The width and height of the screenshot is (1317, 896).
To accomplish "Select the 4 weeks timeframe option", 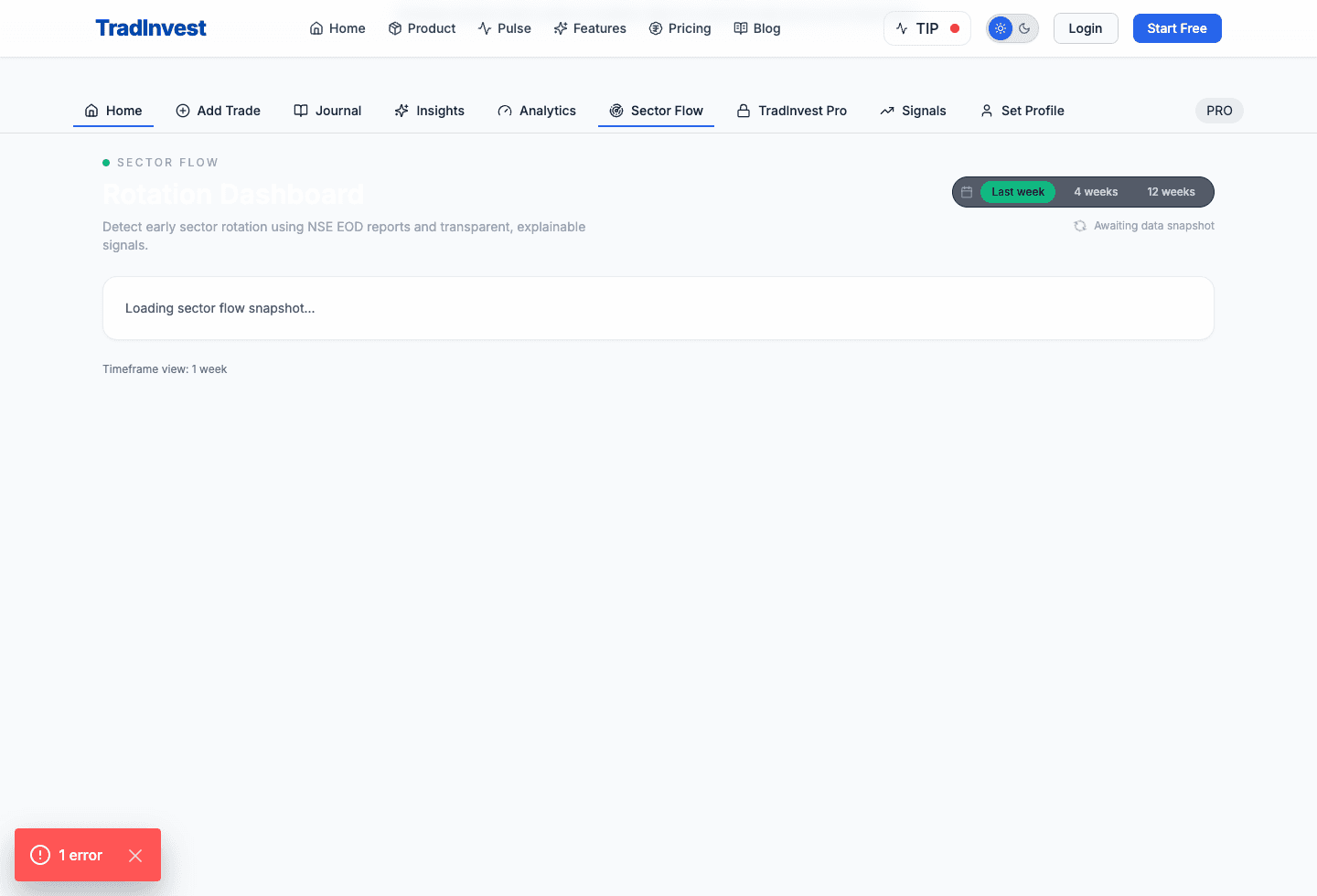I will point(1096,192).
